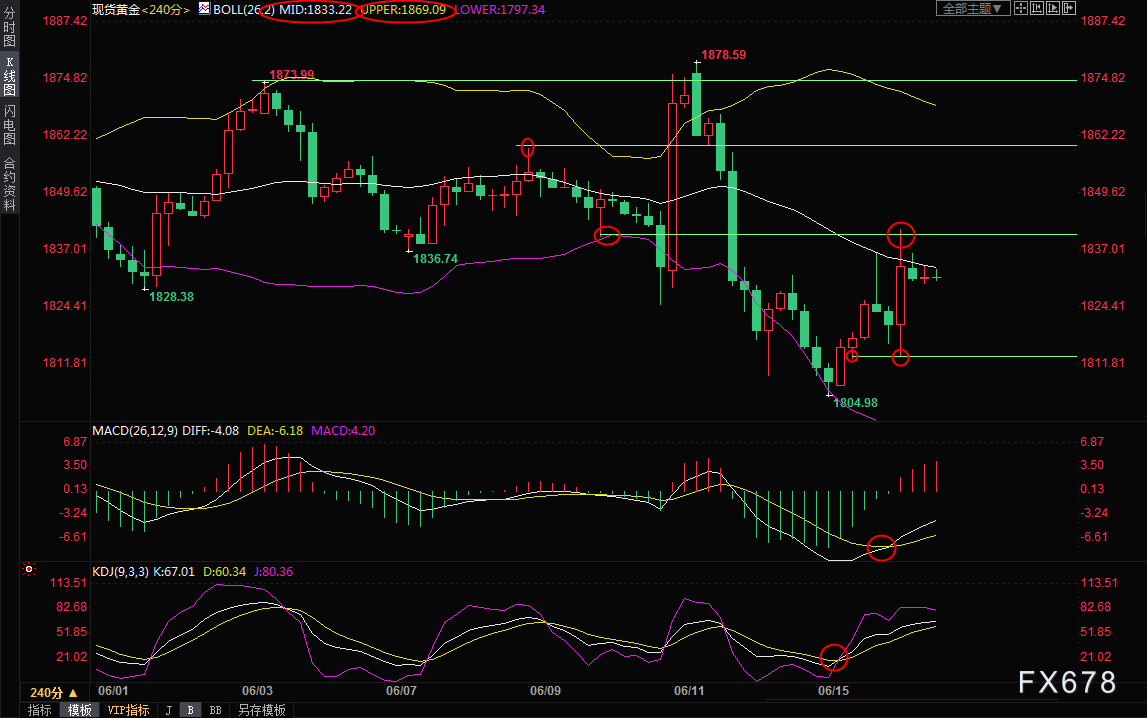
Task: Open 合约资料 in the left sidebar
Action: click(9, 184)
